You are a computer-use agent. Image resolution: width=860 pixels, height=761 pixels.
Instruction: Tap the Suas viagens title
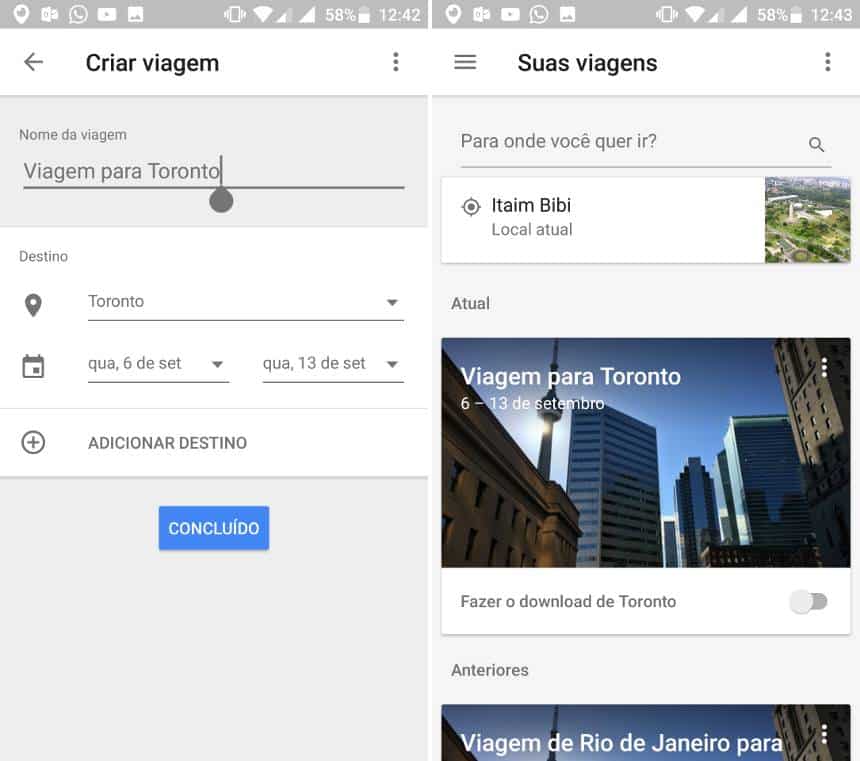[x=587, y=63]
